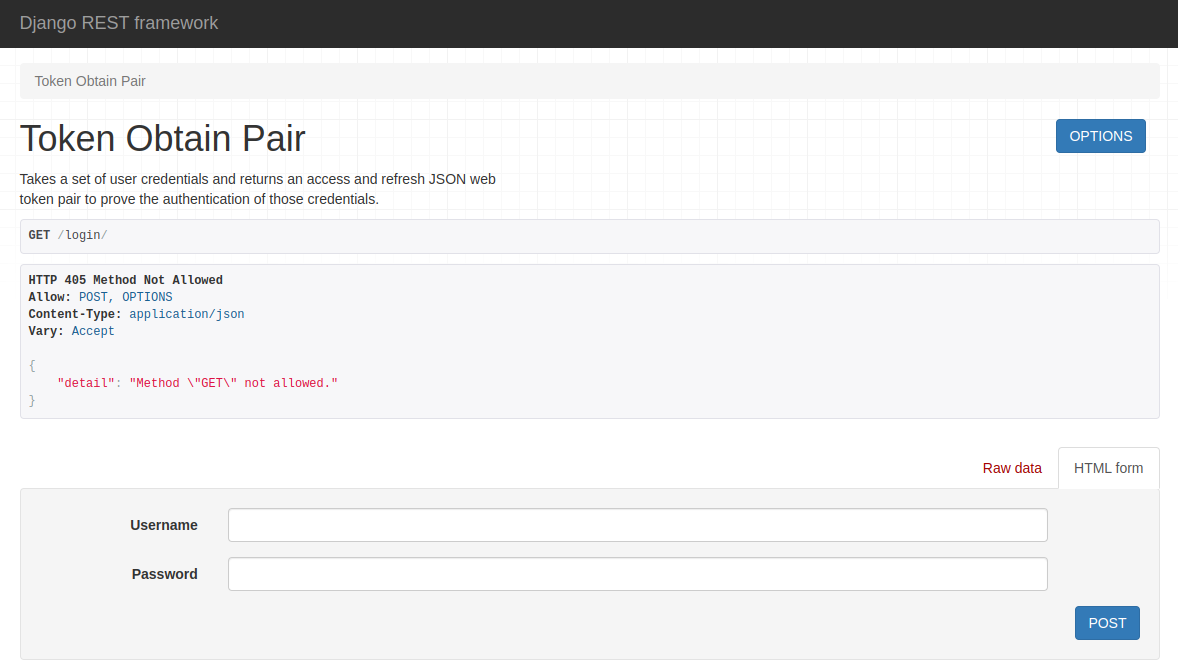
Task: Click the Method GET not allowed message
Action: coord(233,383)
